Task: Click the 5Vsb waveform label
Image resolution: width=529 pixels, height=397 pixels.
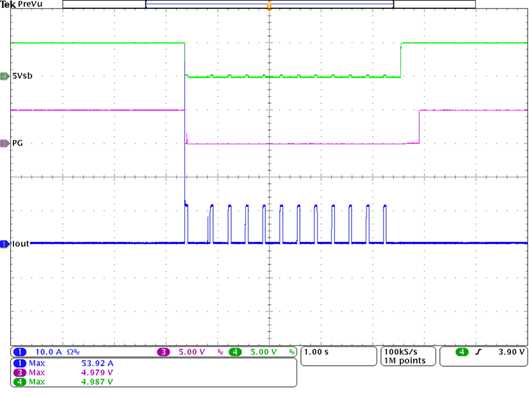Action: click(x=22, y=76)
